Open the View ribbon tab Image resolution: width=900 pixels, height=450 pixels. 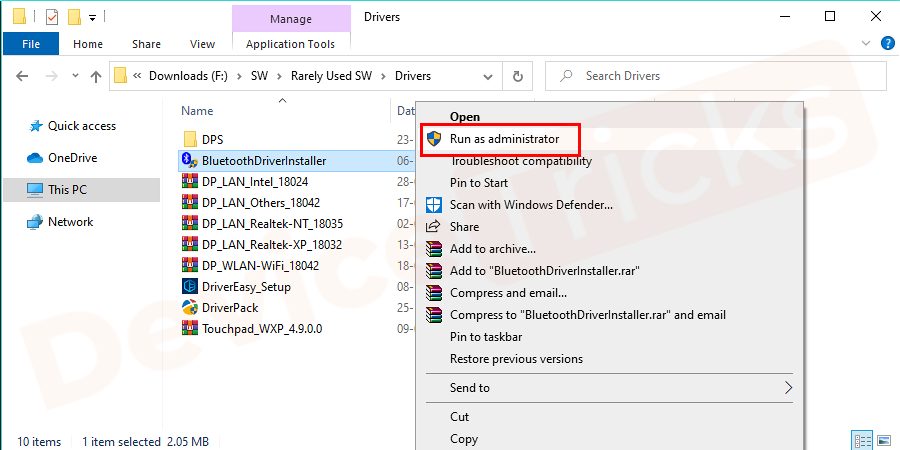[202, 44]
